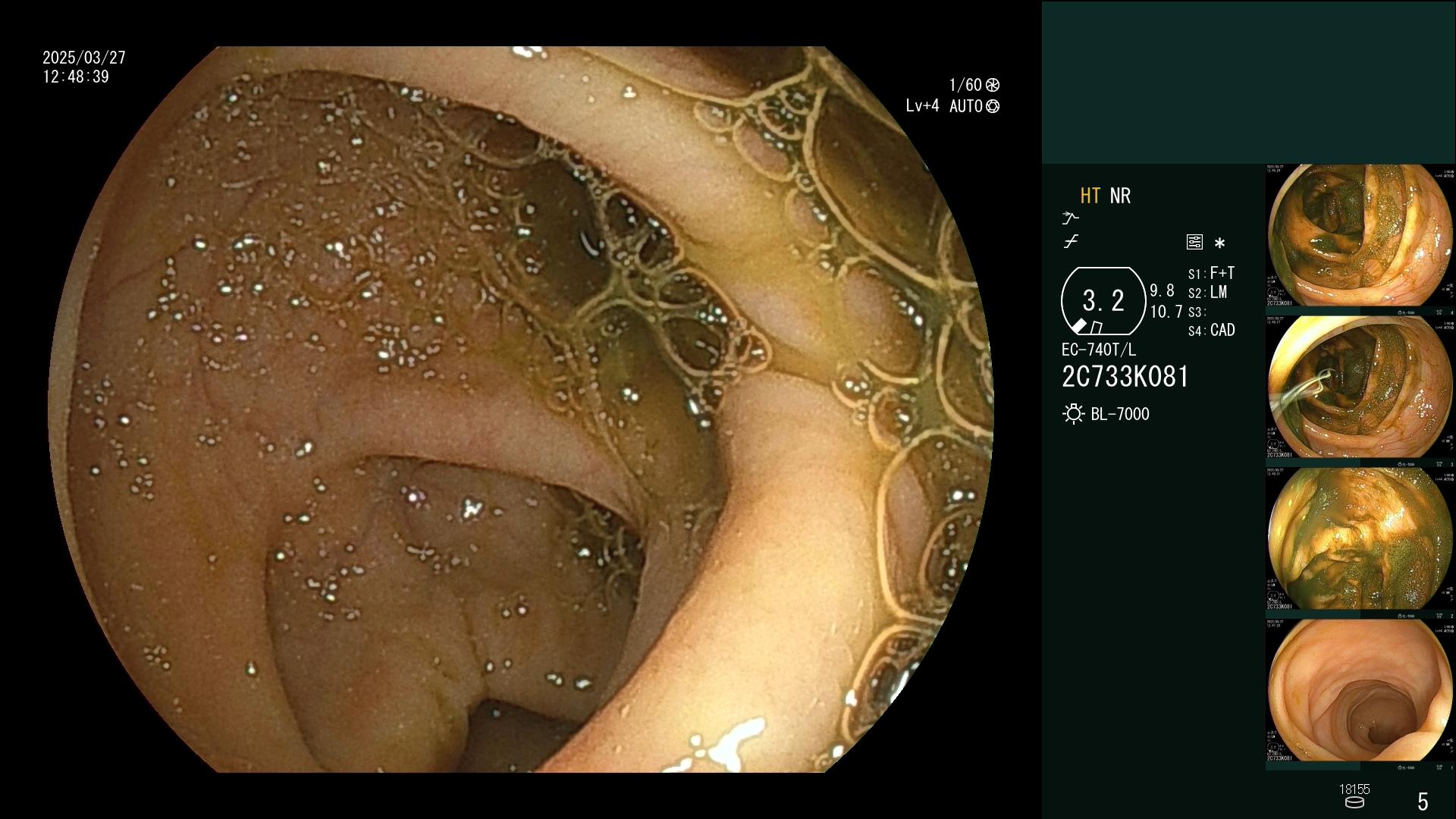
Task: Click the light source lamp icon
Action: (1074, 414)
